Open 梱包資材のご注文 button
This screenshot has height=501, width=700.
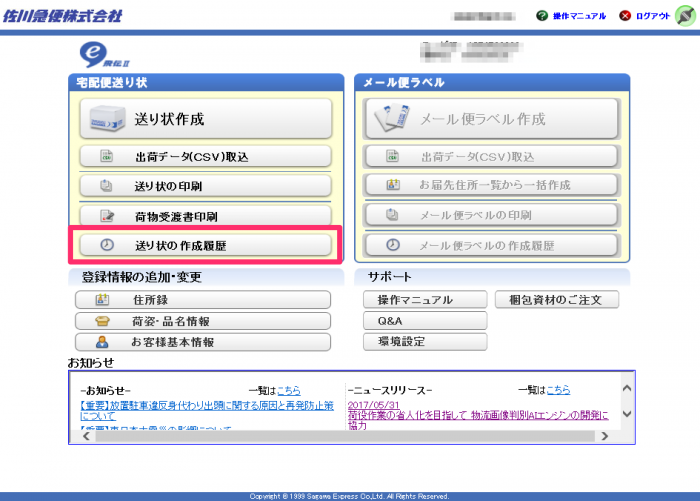tap(557, 299)
